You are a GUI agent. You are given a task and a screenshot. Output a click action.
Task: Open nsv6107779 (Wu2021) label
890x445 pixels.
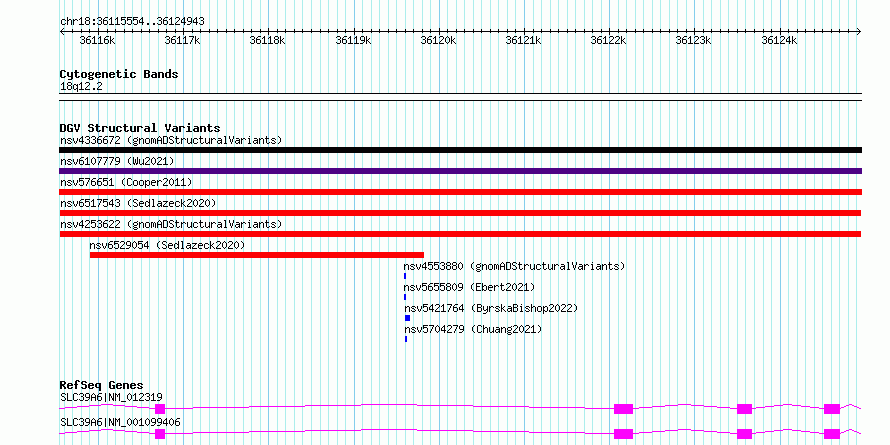click(117, 161)
